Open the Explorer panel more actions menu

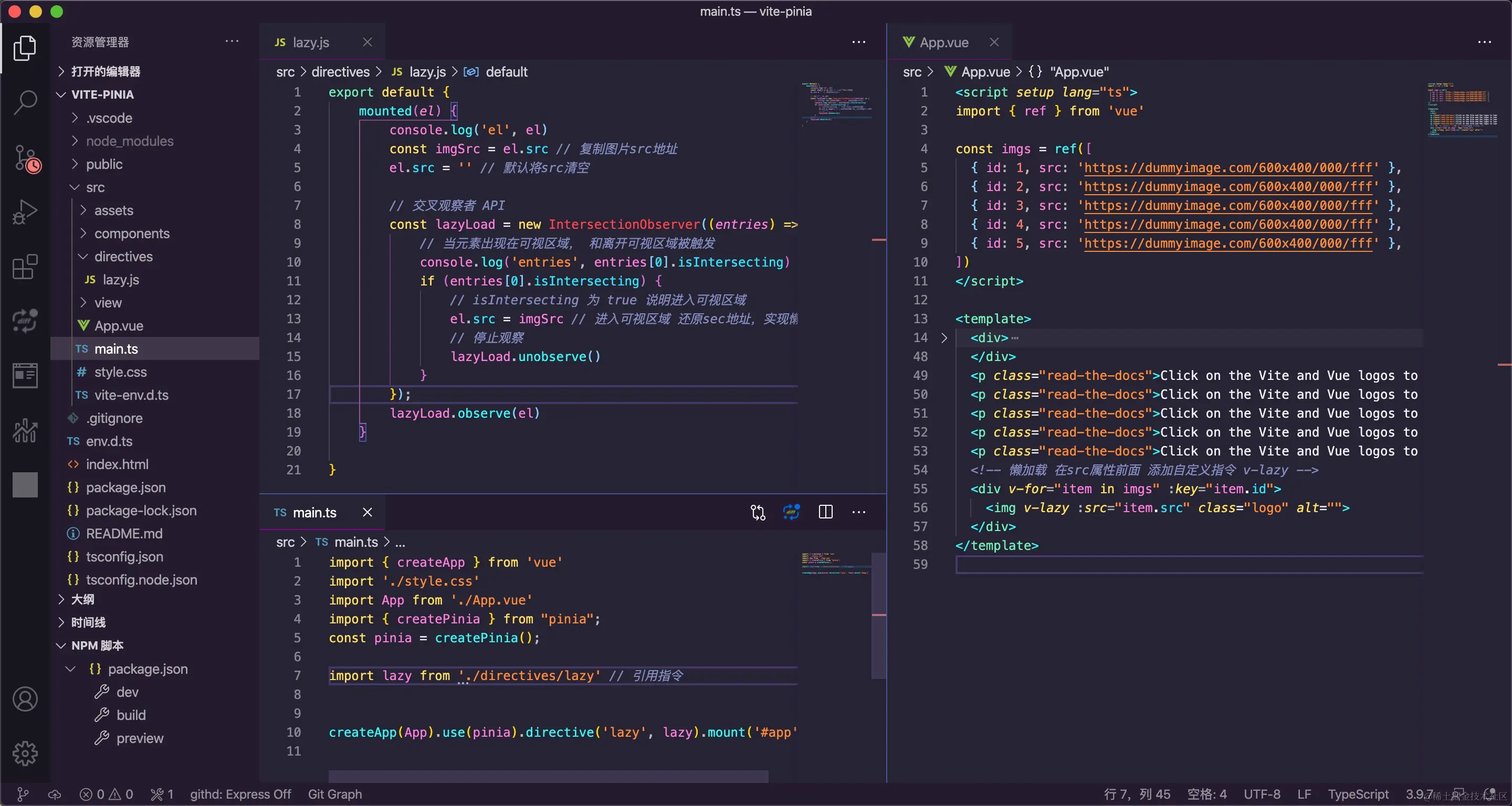pyautogui.click(x=232, y=41)
